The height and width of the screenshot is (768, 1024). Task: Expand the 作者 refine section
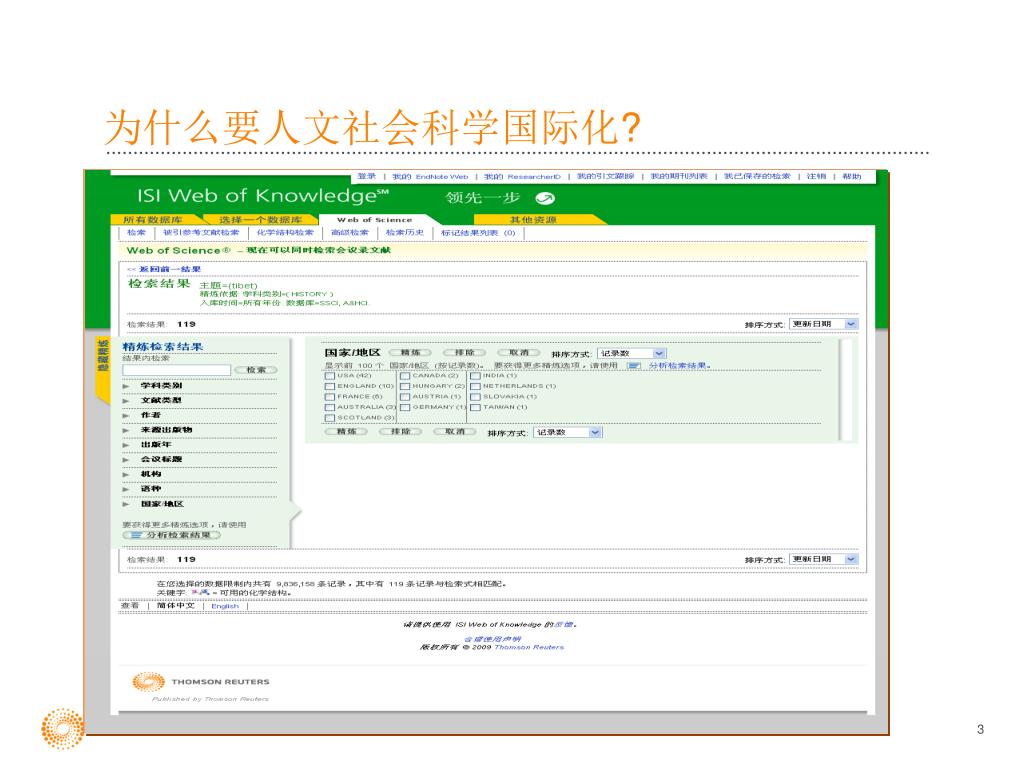(x=125, y=416)
